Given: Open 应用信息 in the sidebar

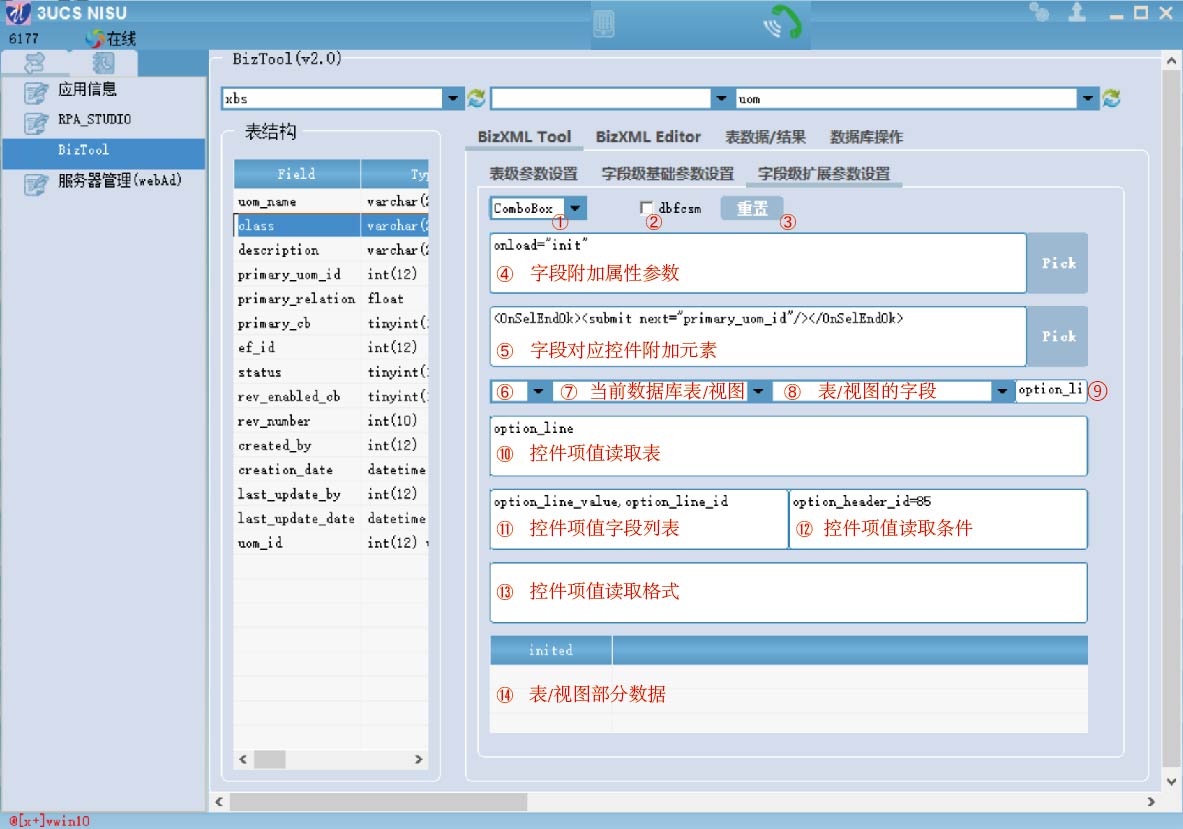Looking at the screenshot, I should point(88,89).
